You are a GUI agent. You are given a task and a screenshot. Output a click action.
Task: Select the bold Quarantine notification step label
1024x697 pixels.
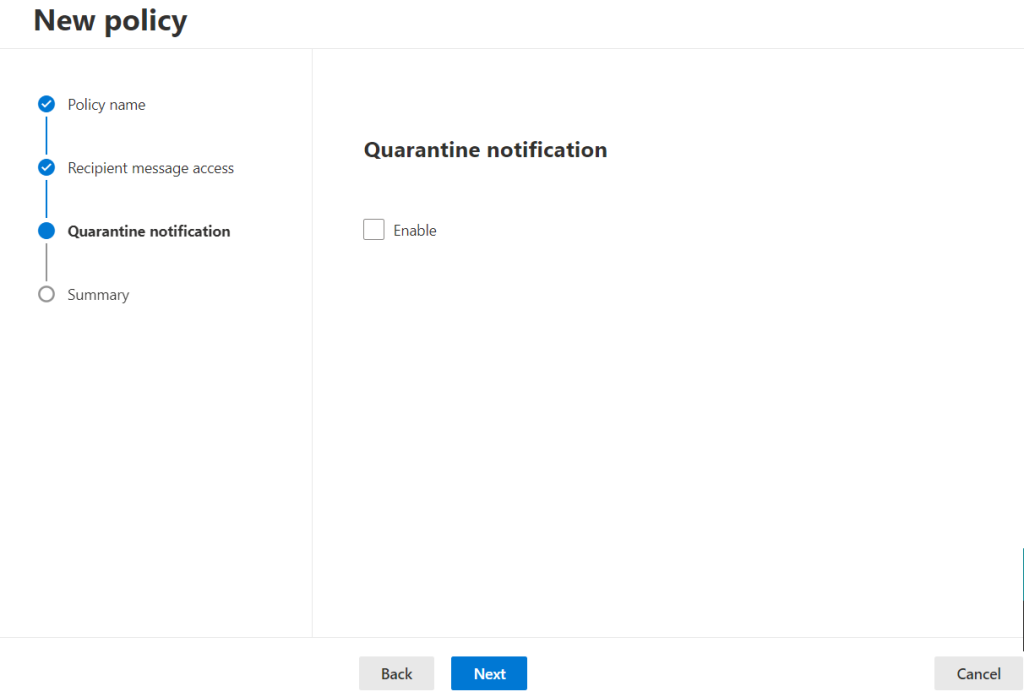148,231
